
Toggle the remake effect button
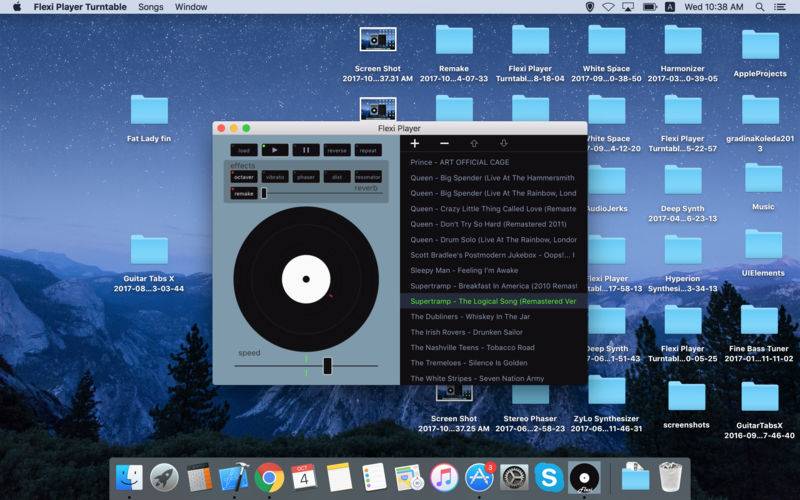click(x=244, y=193)
